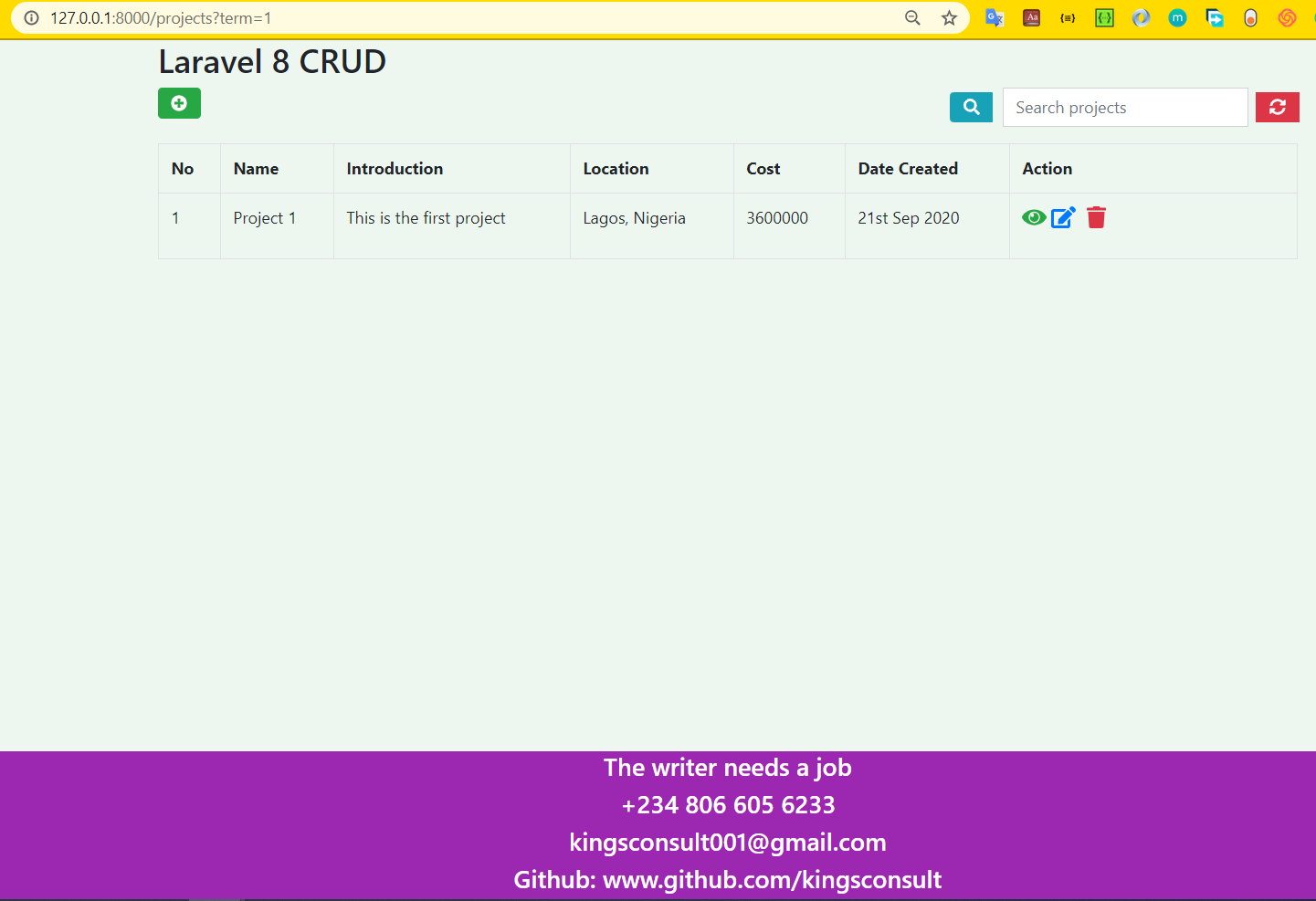The image size is (1316, 901).
Task: Open the blue-yellow circular extension icon
Action: pyautogui.click(x=1141, y=17)
